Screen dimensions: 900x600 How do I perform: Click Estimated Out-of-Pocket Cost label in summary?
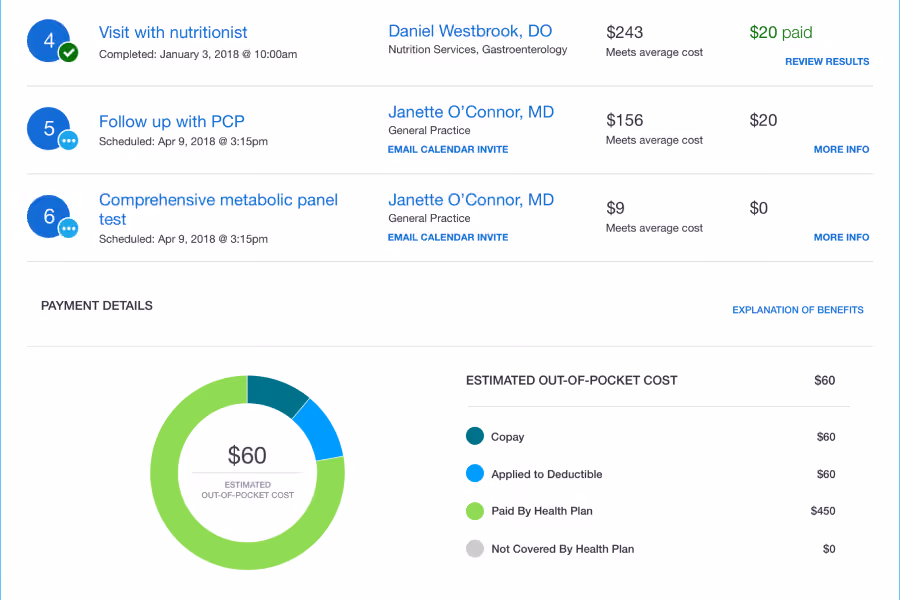[x=572, y=380]
